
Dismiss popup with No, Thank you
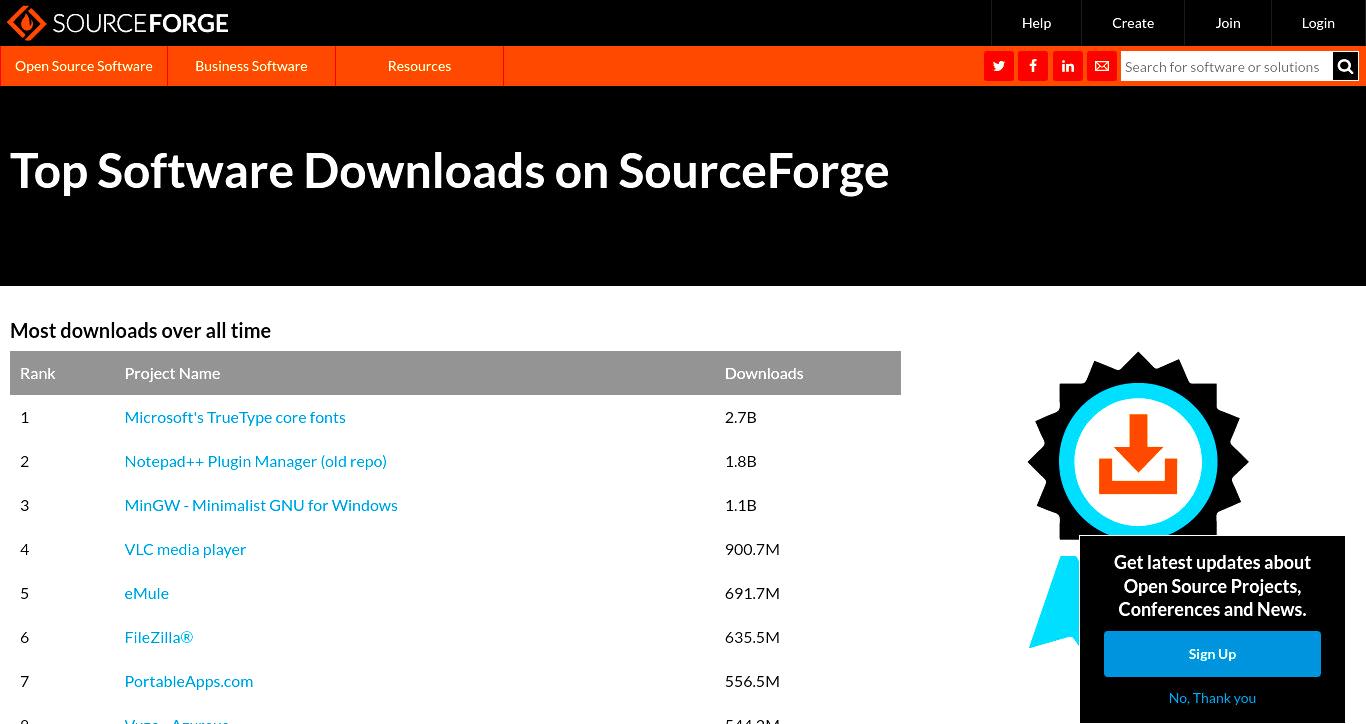1212,698
